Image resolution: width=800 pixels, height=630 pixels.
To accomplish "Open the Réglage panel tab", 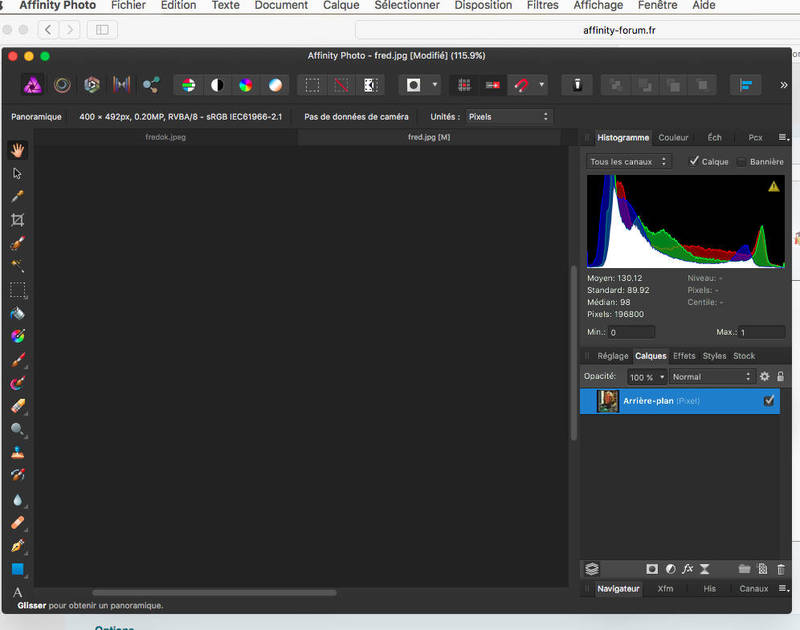I will pyautogui.click(x=613, y=356).
